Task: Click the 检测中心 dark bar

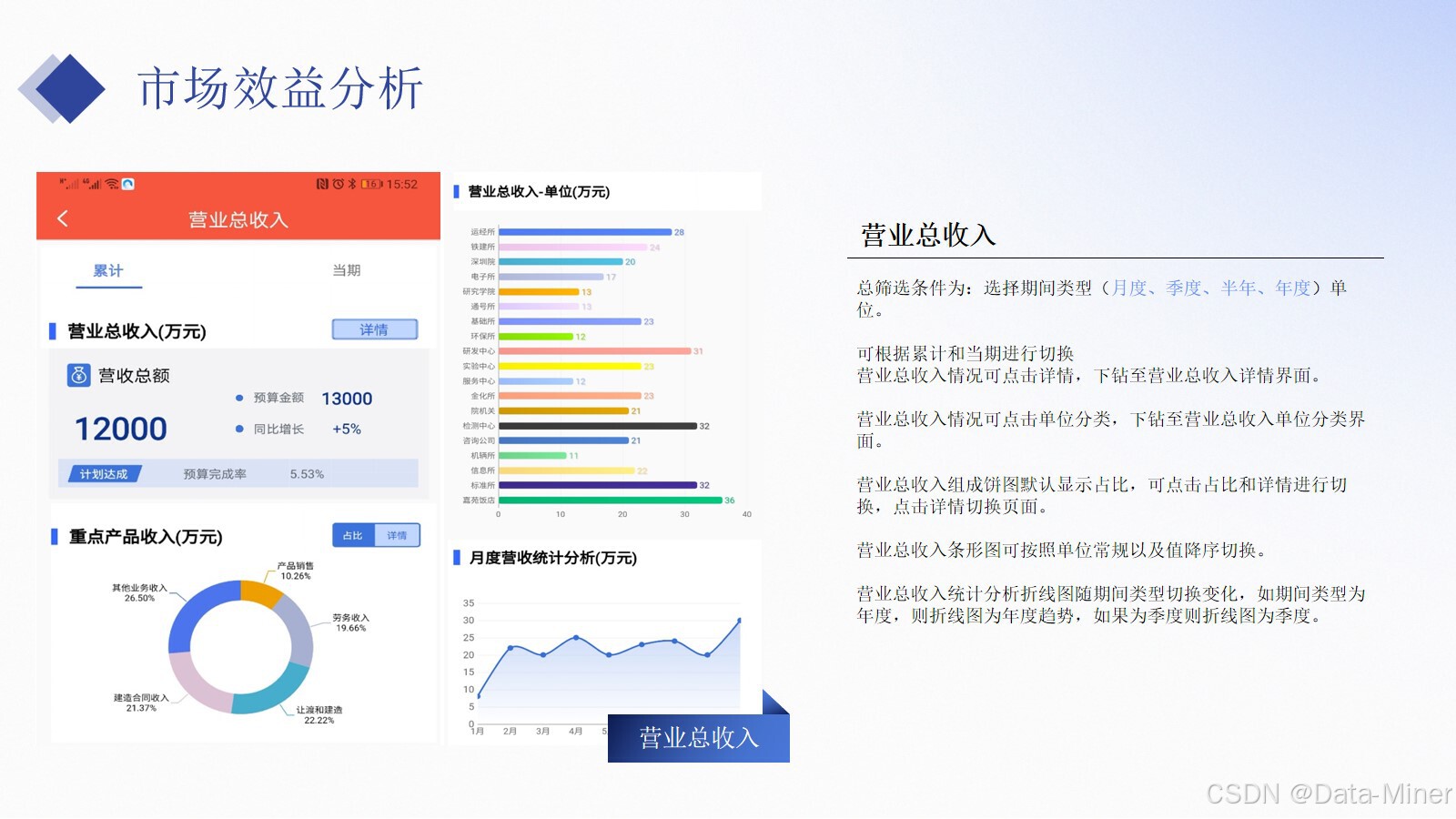Action: click(598, 425)
